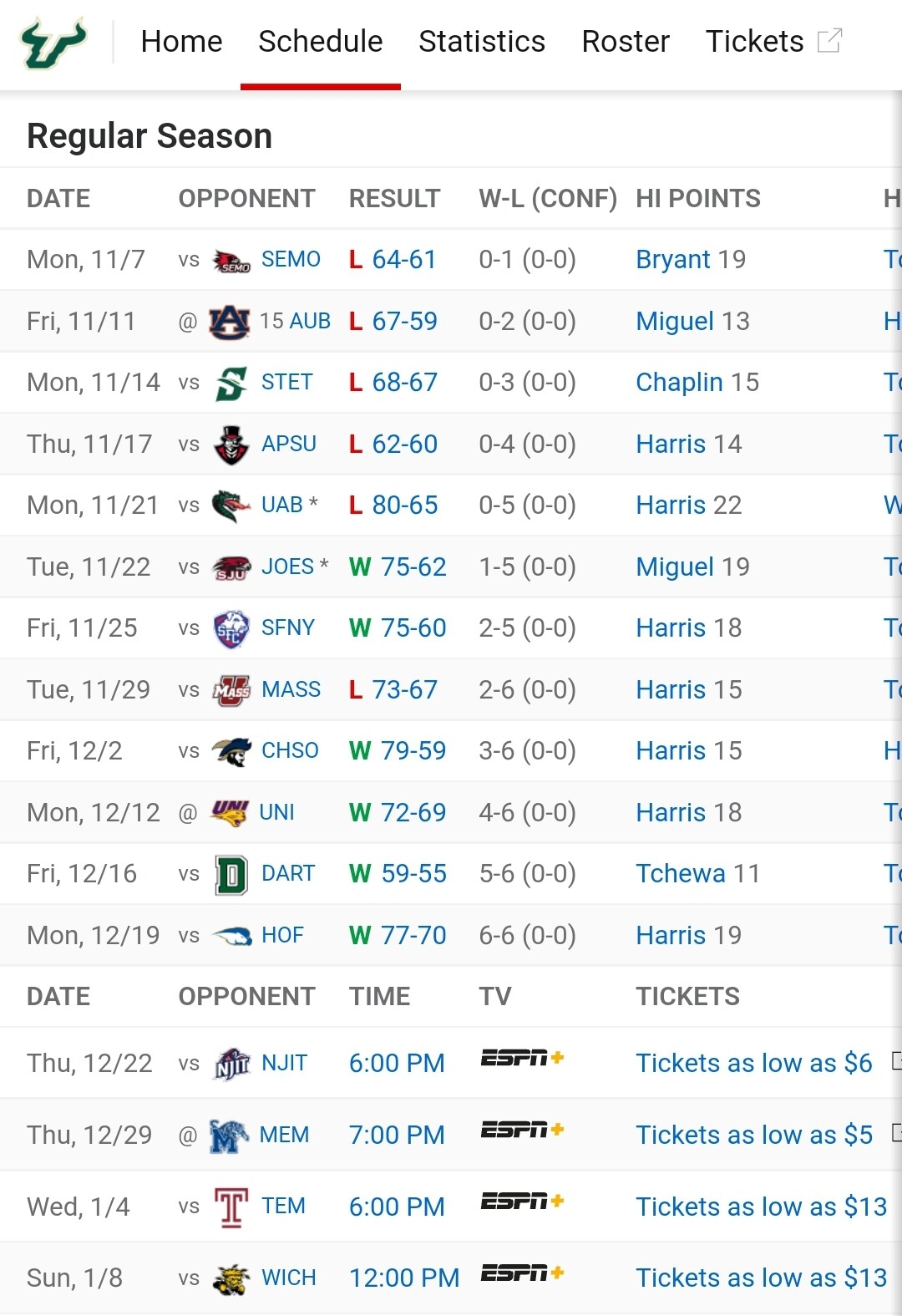Open W 77-70 Hofstra game result
Viewport: 902px width, 1316px height.
tap(398, 936)
